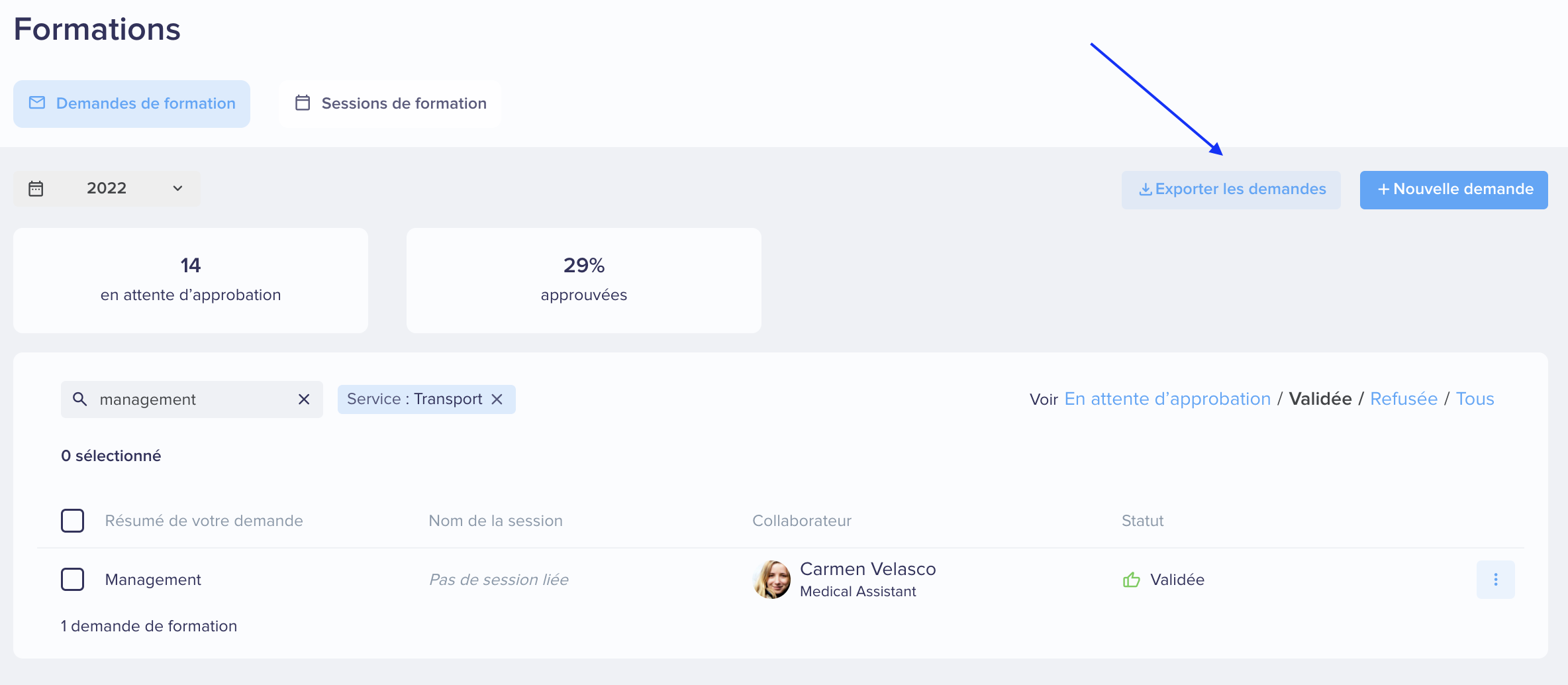Remove the Service : Transport filter
1568x685 pixels.
(497, 399)
